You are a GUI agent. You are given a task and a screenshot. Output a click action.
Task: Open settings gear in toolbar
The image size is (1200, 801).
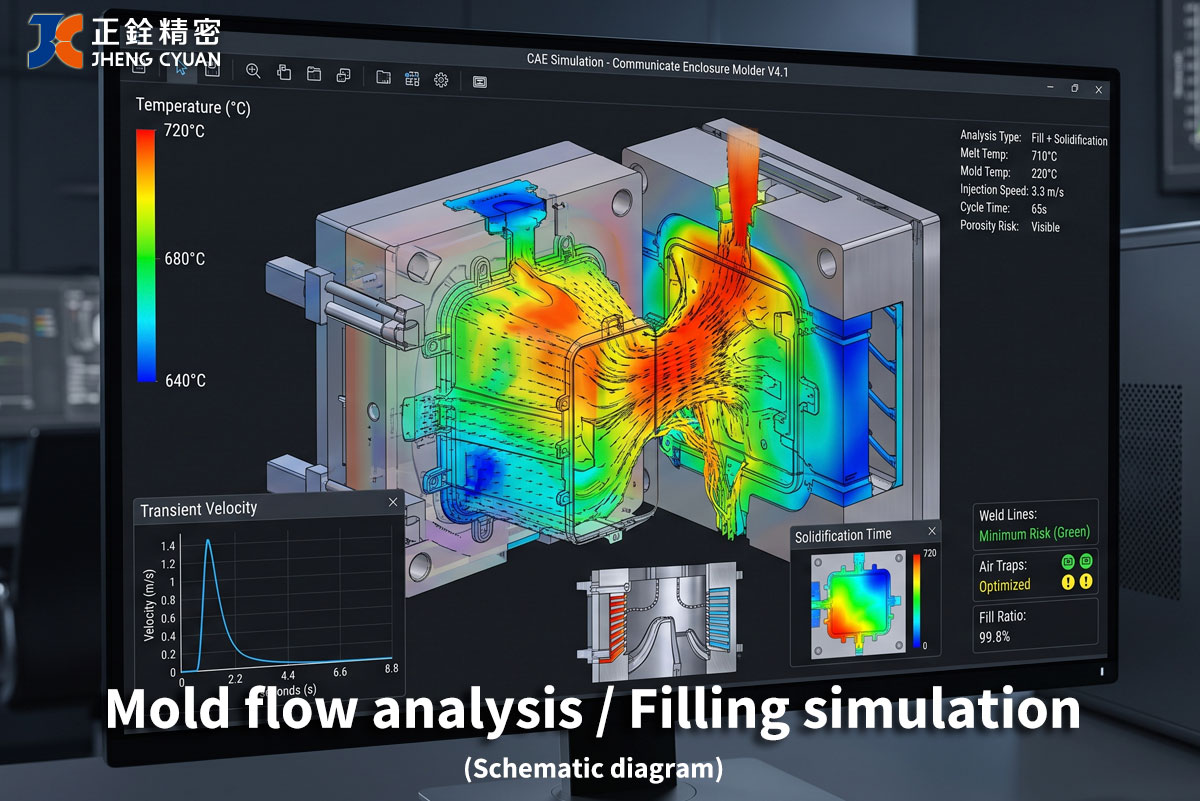coord(441,79)
